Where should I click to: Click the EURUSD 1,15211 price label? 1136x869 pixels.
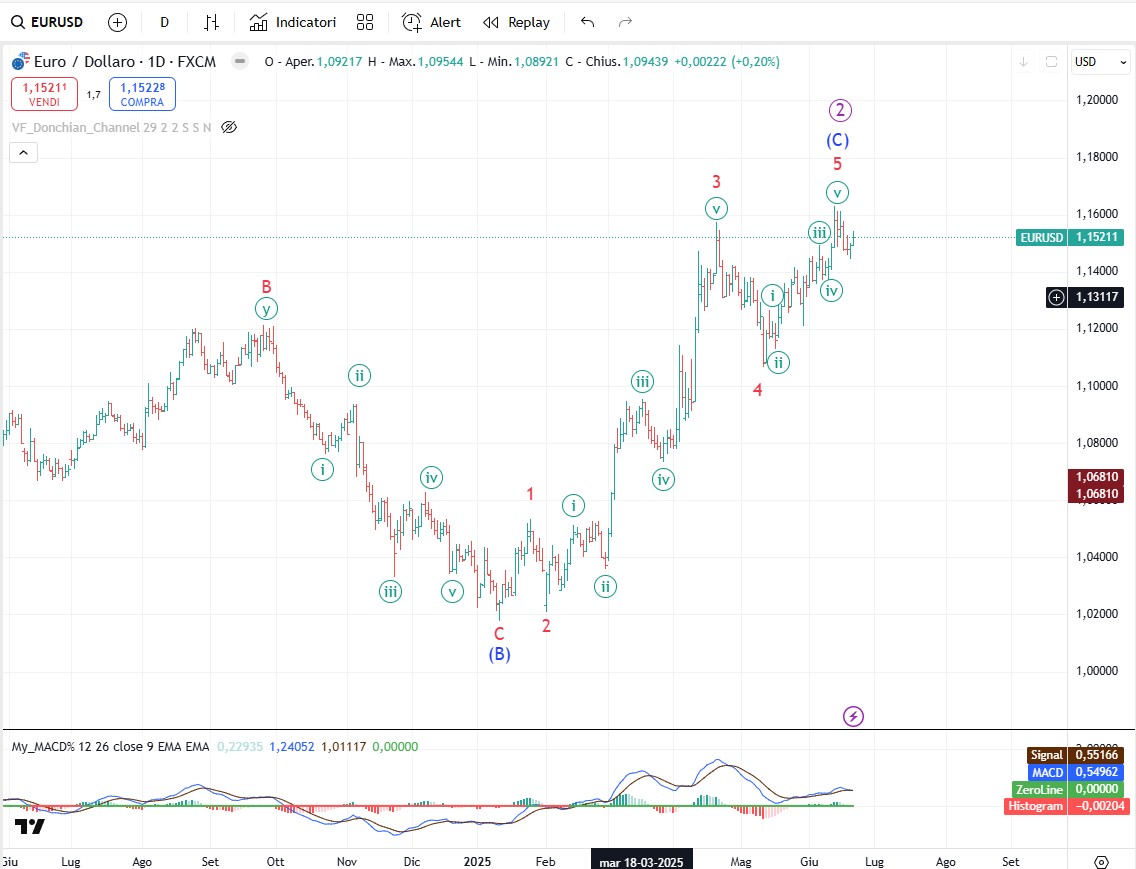1070,237
